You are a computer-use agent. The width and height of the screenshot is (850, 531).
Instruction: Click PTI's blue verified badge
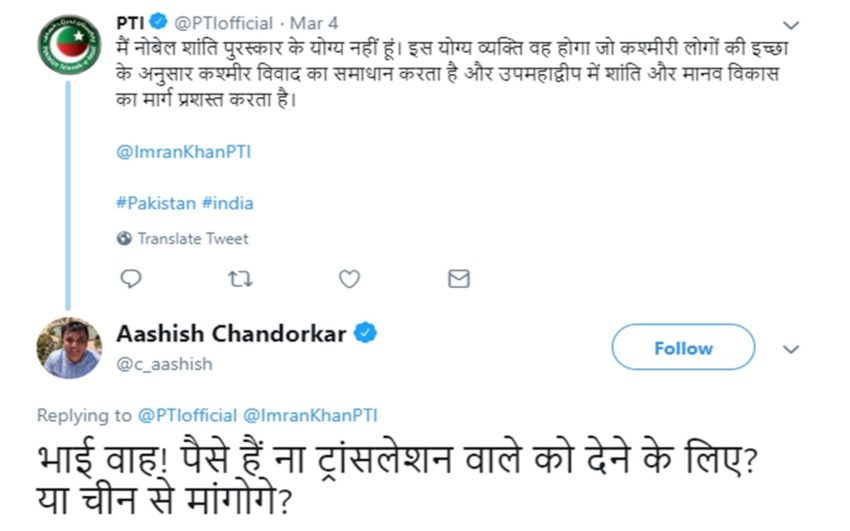tap(159, 23)
